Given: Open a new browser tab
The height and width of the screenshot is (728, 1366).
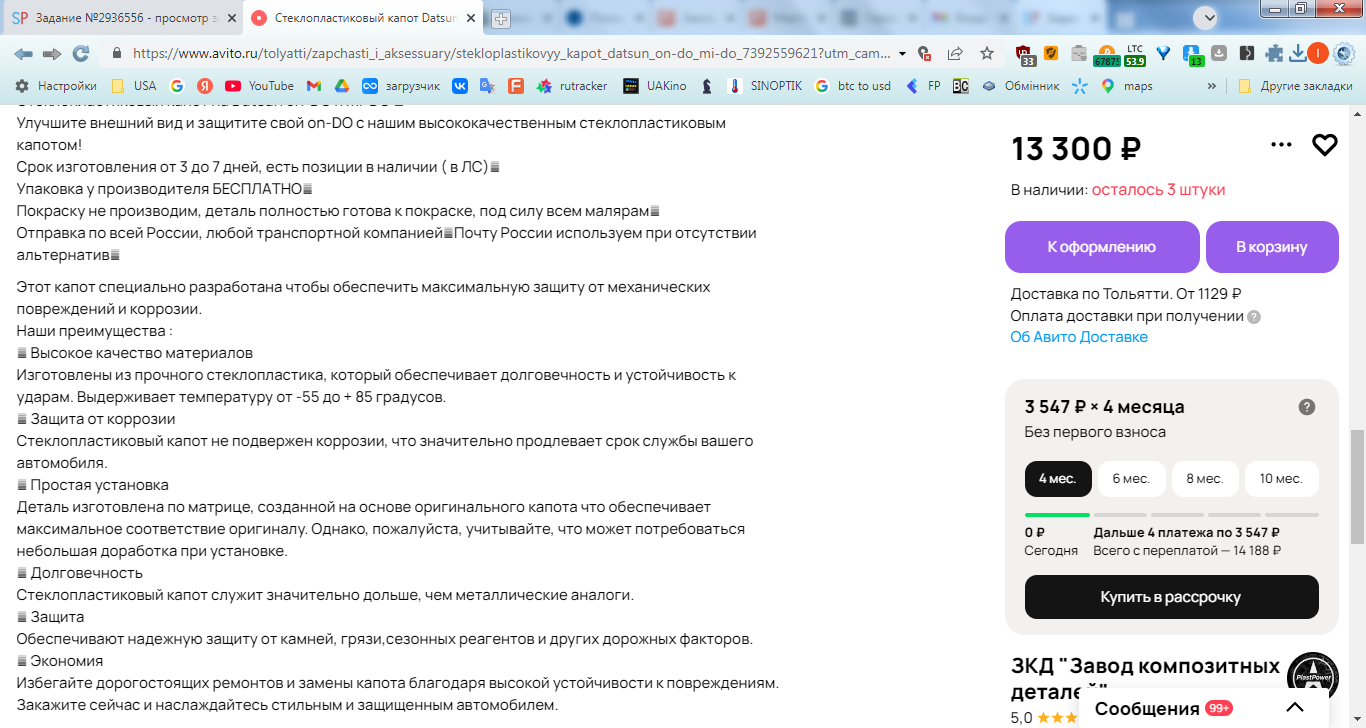Looking at the screenshot, I should click(x=501, y=18).
